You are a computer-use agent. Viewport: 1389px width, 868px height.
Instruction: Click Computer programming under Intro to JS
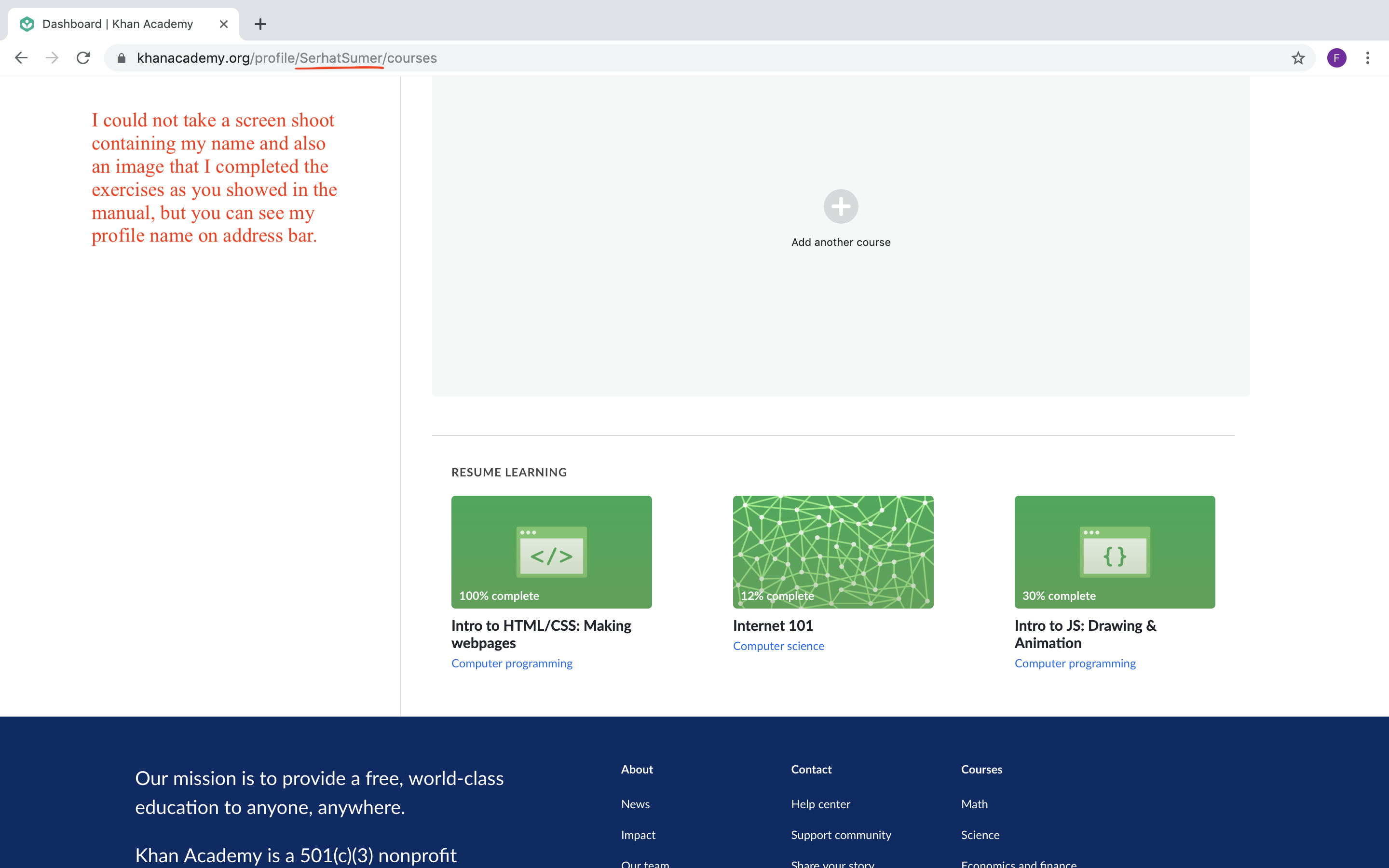1075,663
